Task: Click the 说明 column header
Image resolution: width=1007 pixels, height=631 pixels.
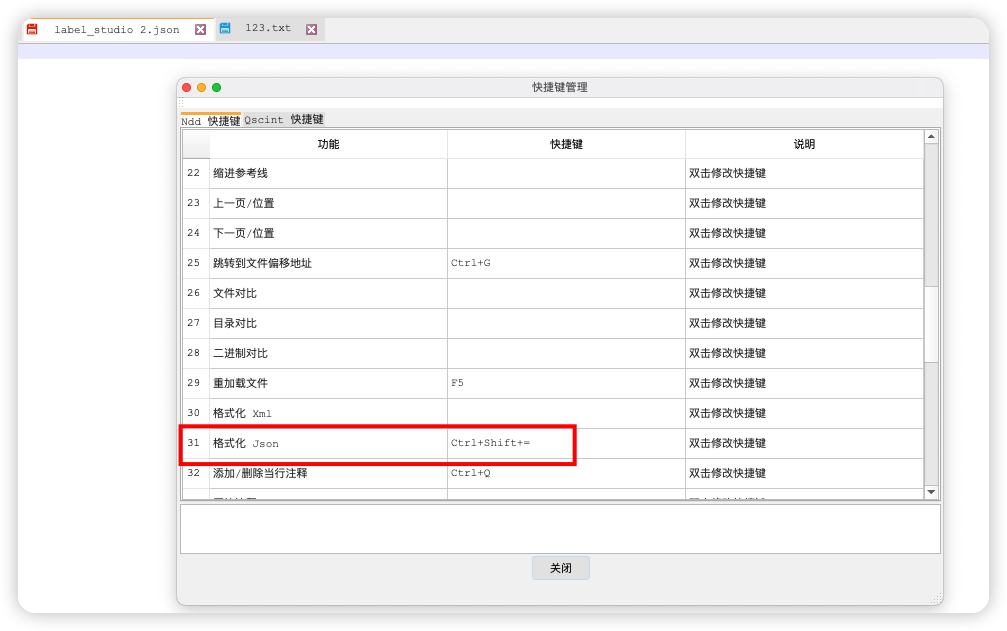Action: pos(802,143)
